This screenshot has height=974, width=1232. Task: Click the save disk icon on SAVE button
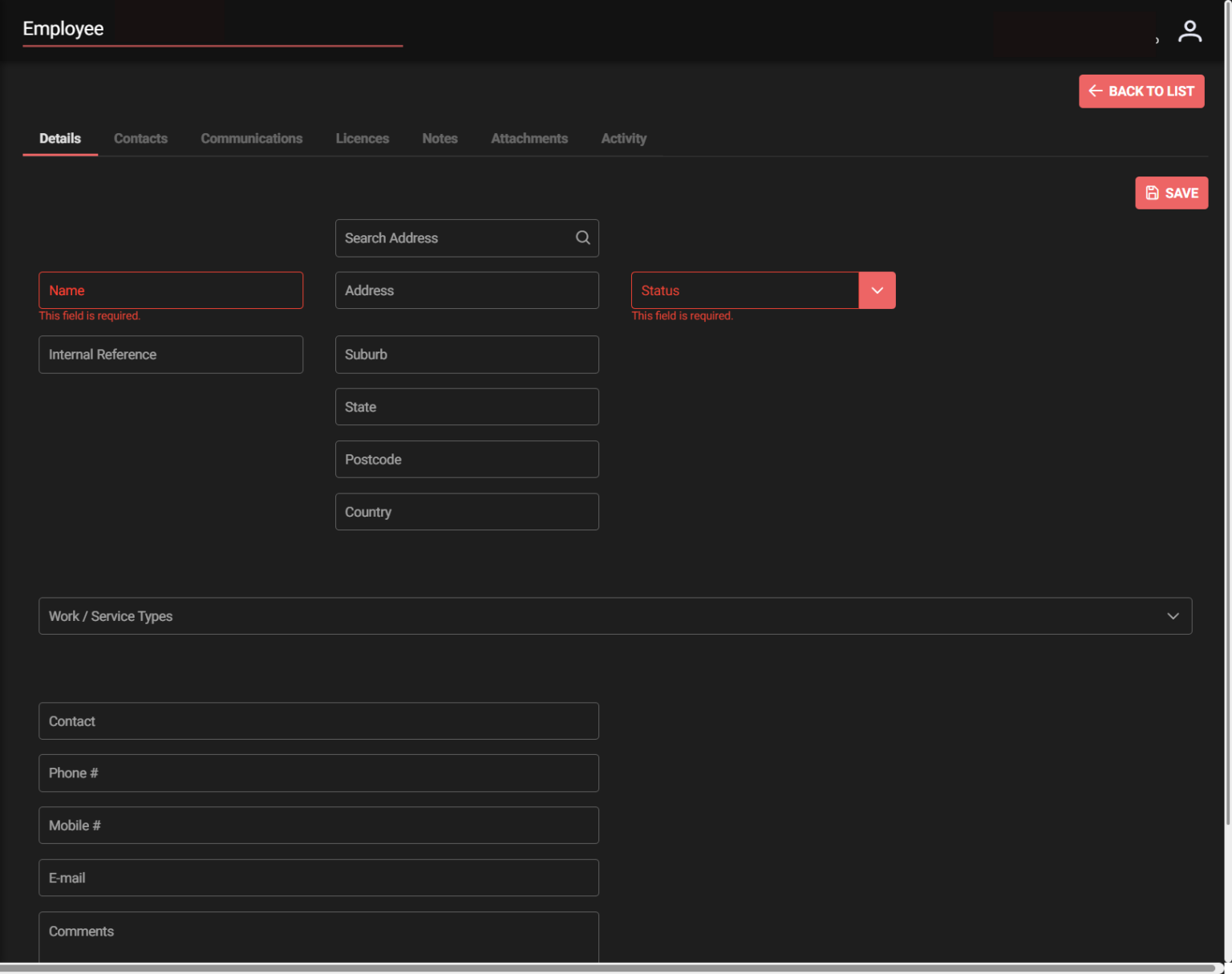click(1153, 193)
